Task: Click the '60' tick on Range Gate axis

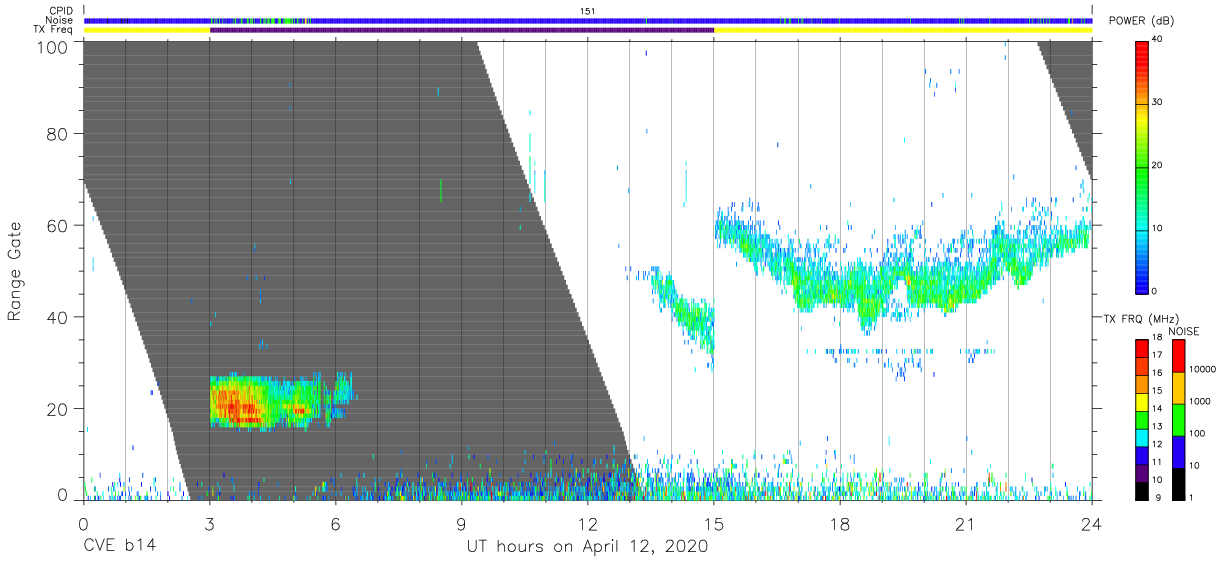Action: [x=59, y=226]
